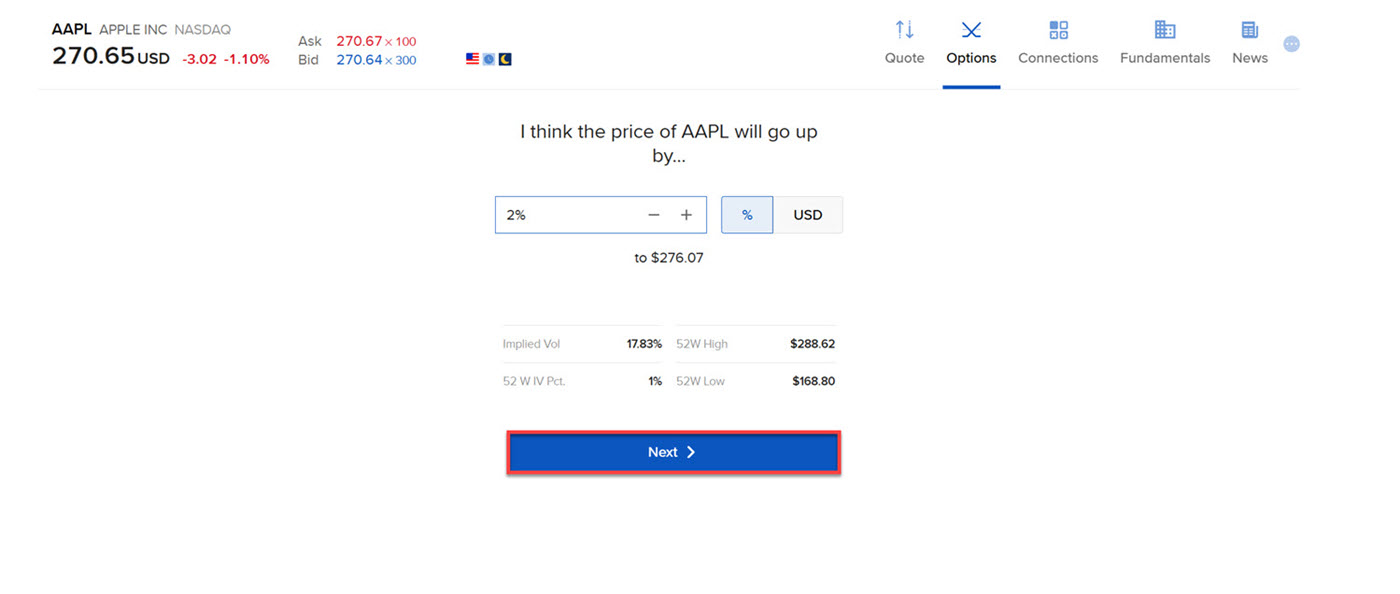Screen dimensions: 1400x594
Task: Switch to the Fundamentals tab
Action: click(1164, 45)
